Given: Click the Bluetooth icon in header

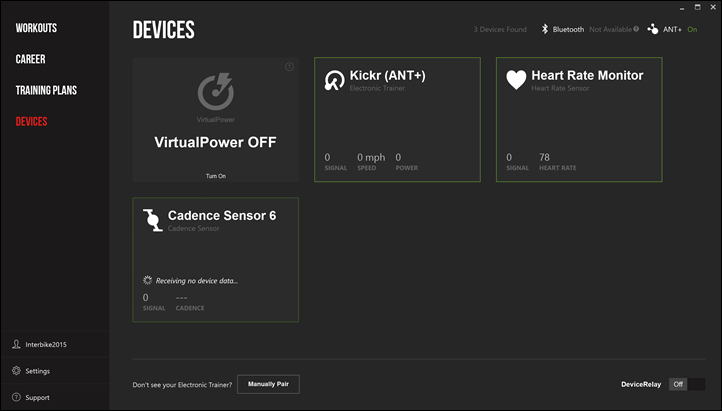Looking at the screenshot, I should [x=544, y=29].
